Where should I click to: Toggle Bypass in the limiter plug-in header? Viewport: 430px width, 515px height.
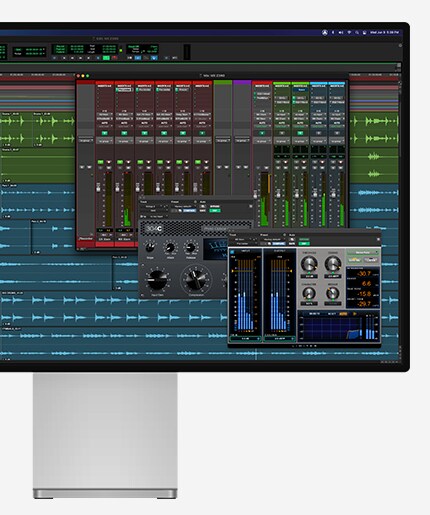[303, 239]
